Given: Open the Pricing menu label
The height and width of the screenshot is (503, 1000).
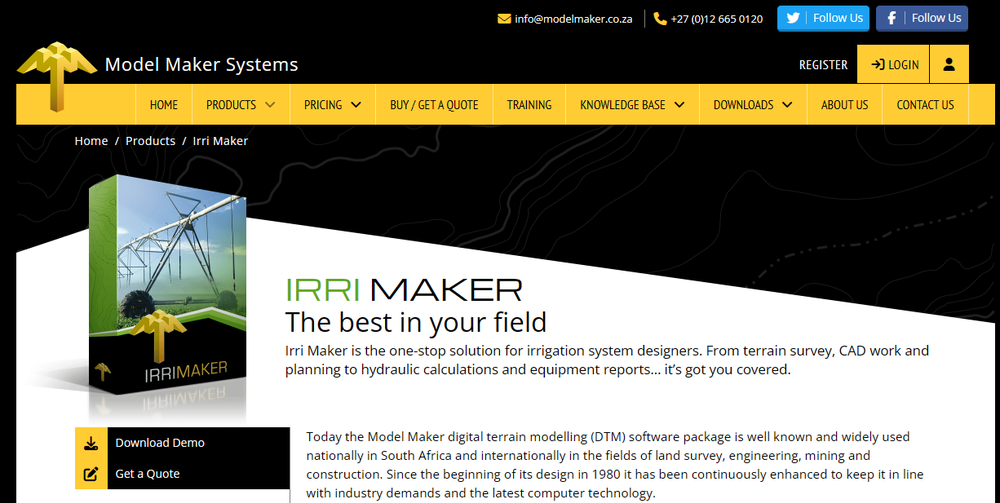Looking at the screenshot, I should (x=323, y=105).
